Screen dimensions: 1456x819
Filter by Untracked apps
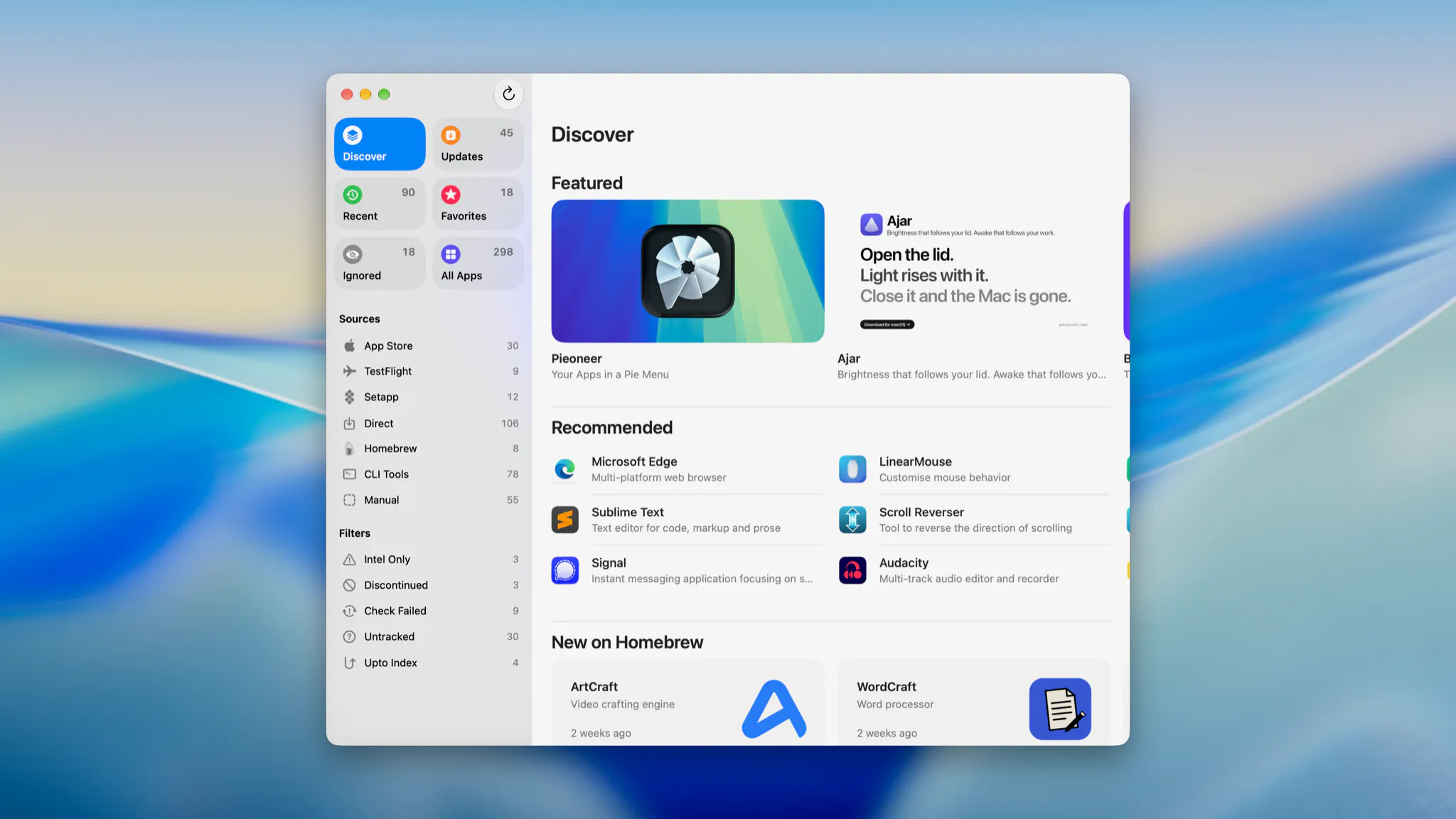[430, 636]
